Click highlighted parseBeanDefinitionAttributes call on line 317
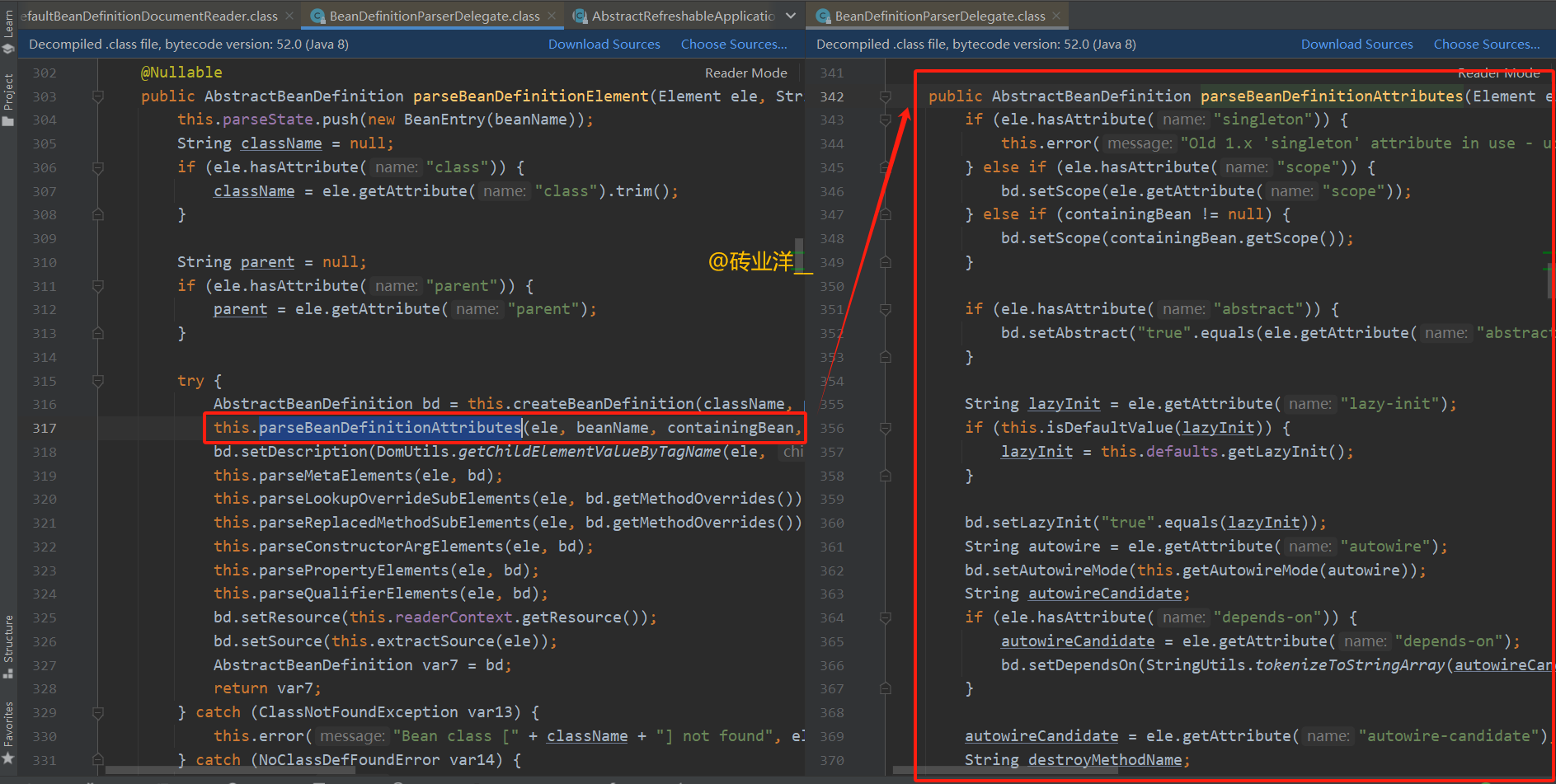1556x784 pixels. (390, 428)
